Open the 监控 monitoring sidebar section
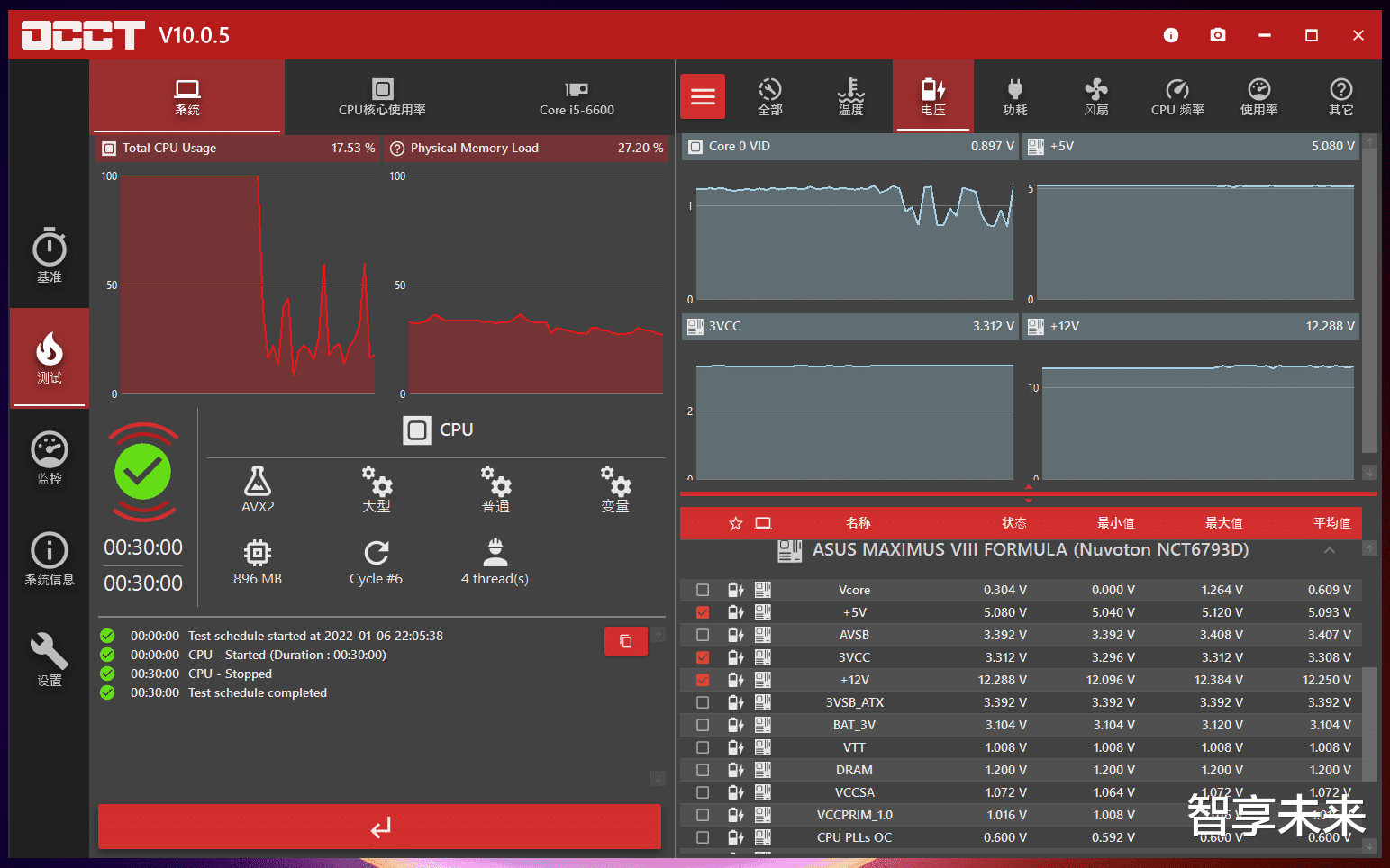The image size is (1390, 868). click(50, 458)
